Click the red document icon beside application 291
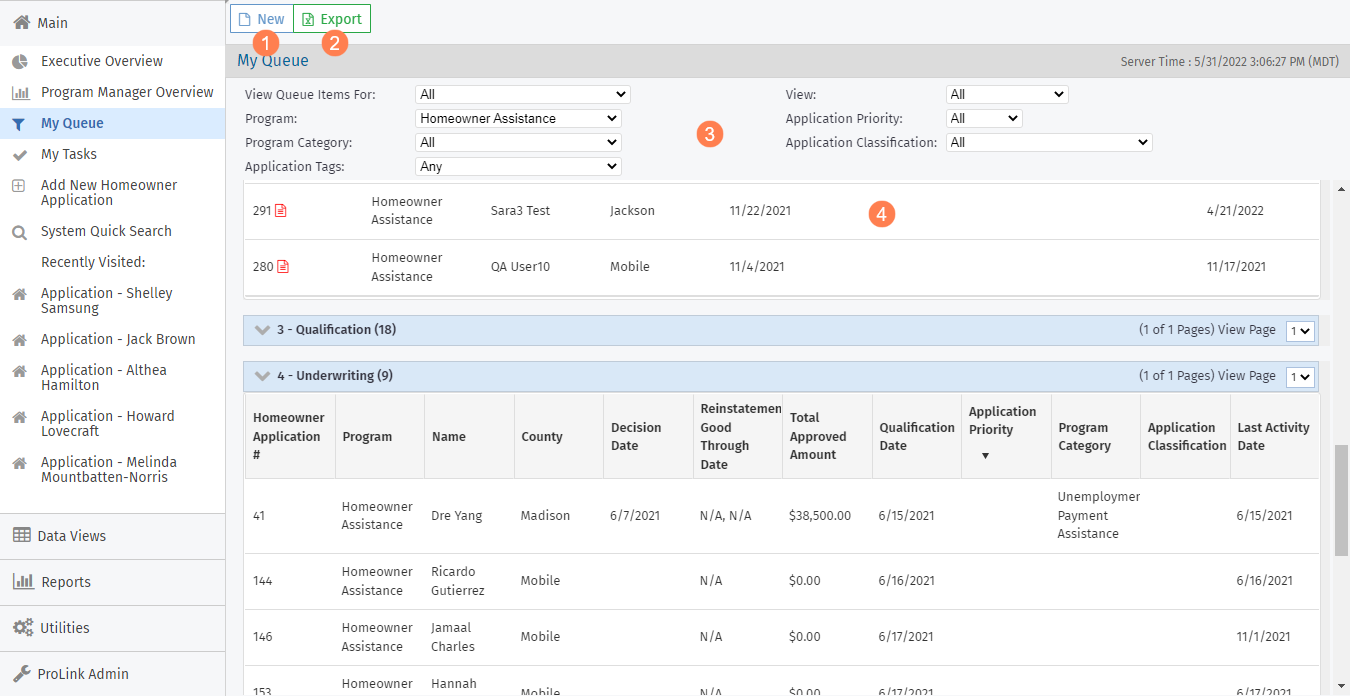The width and height of the screenshot is (1350, 696). (x=281, y=211)
